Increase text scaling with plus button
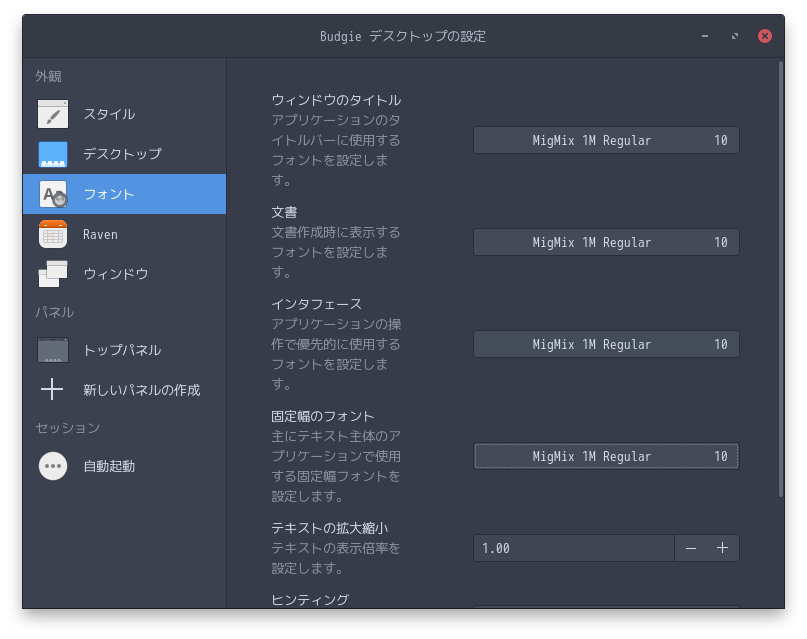The width and height of the screenshot is (807, 639). (x=723, y=548)
